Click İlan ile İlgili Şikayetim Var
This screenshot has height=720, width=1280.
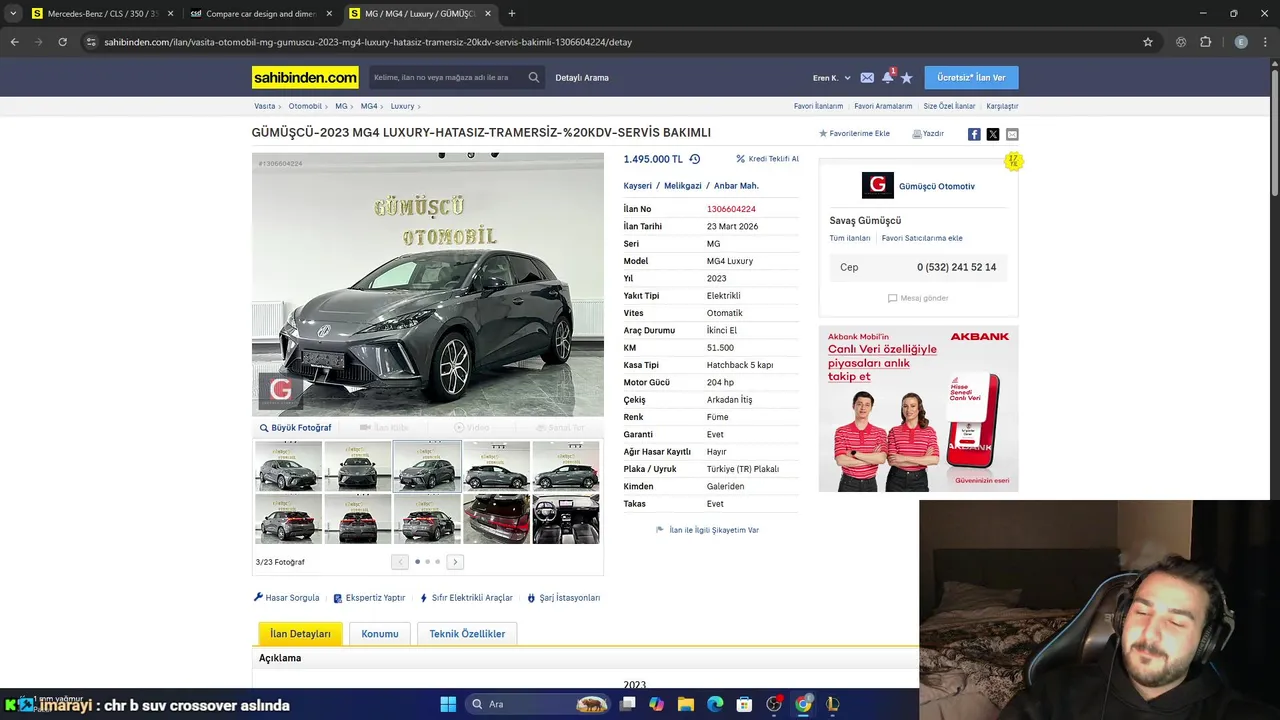click(x=708, y=530)
